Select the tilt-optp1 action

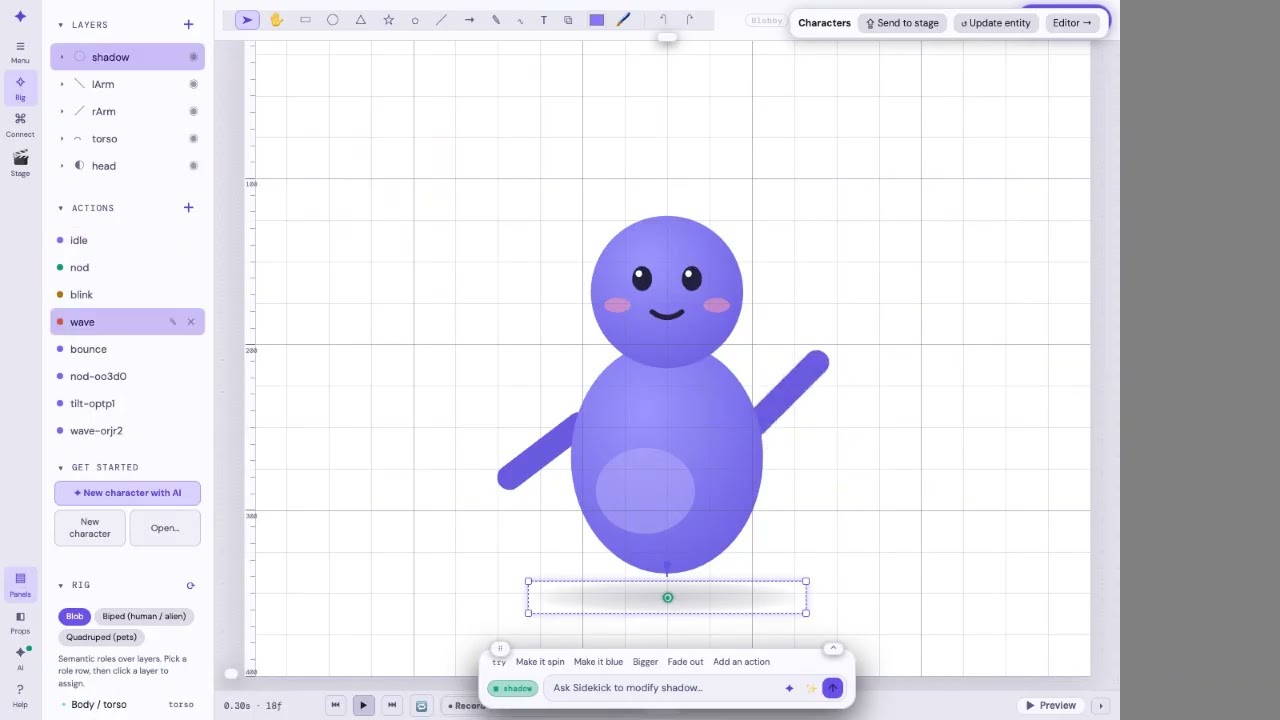click(127, 403)
